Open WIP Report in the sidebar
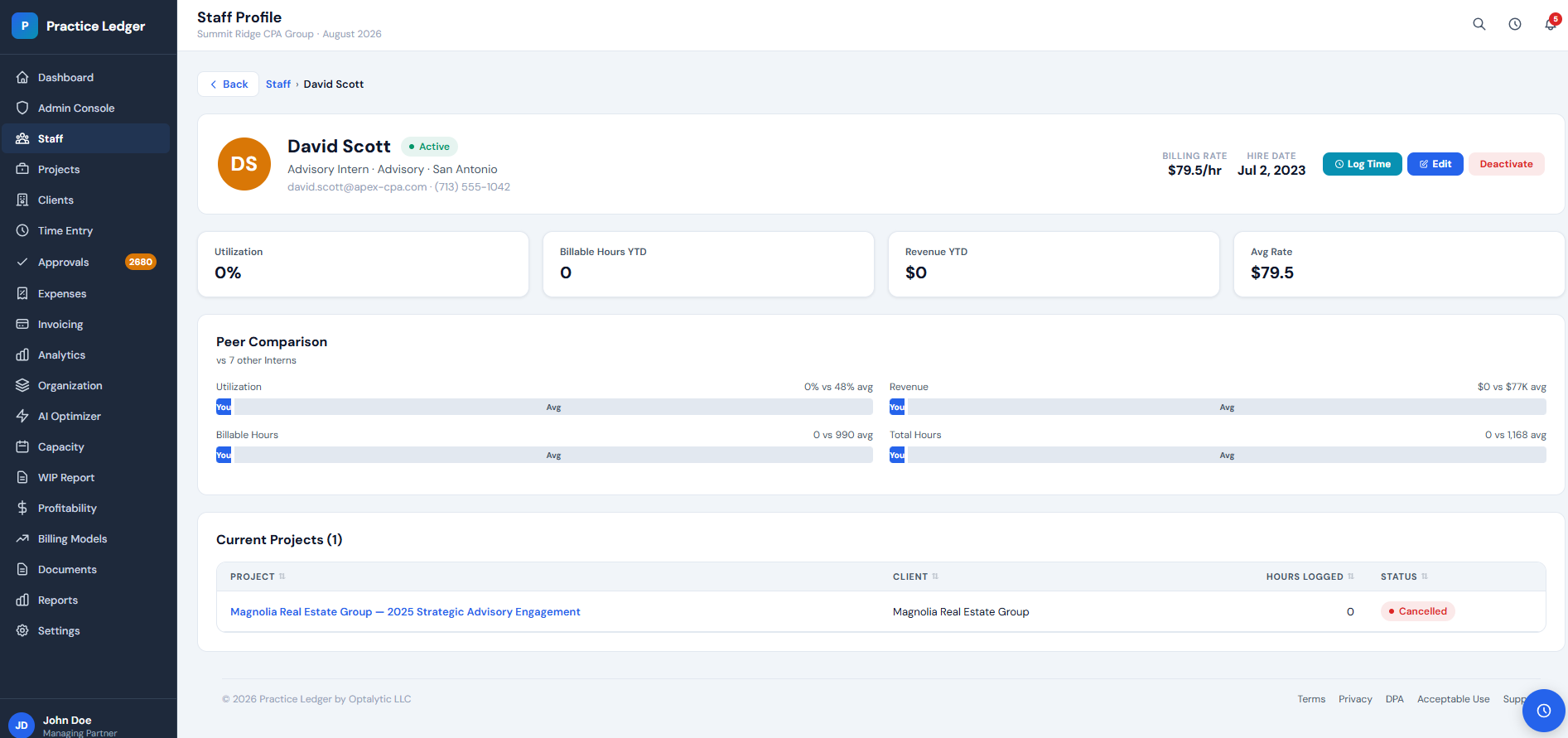The width and height of the screenshot is (1568, 738). click(86, 477)
